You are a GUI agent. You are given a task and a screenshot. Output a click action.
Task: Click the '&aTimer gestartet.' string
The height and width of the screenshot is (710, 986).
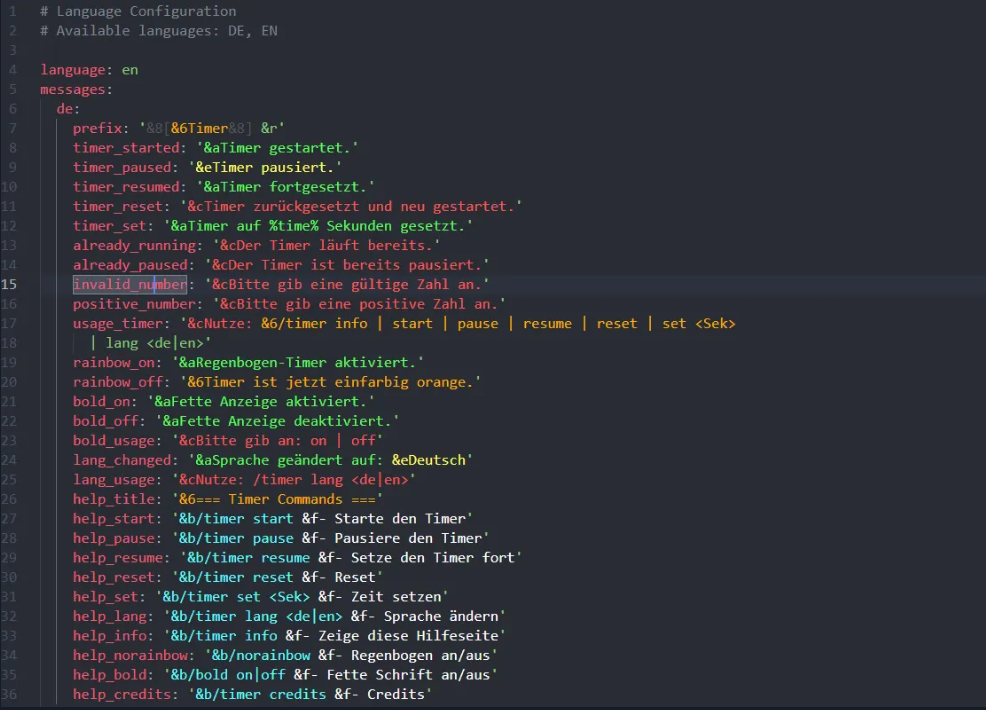tap(277, 148)
